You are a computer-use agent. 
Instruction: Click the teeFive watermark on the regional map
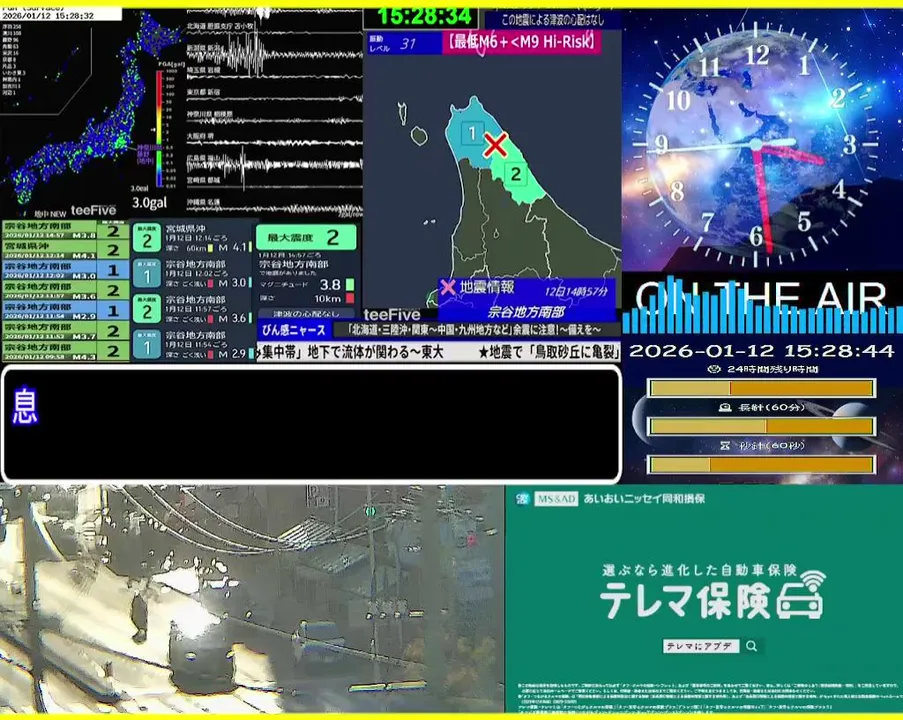pos(392,314)
